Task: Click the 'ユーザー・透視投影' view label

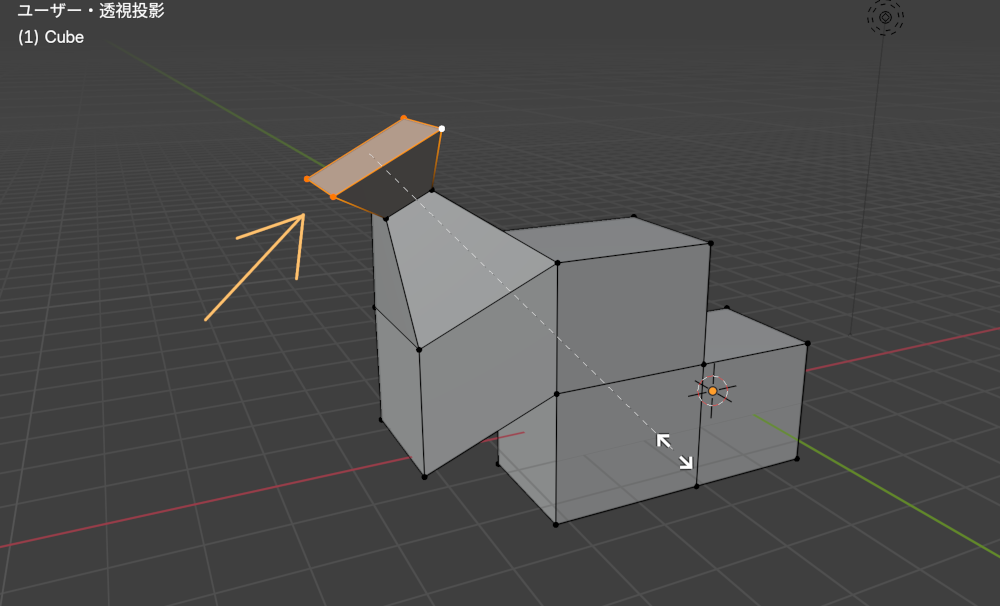Action: click(x=91, y=11)
